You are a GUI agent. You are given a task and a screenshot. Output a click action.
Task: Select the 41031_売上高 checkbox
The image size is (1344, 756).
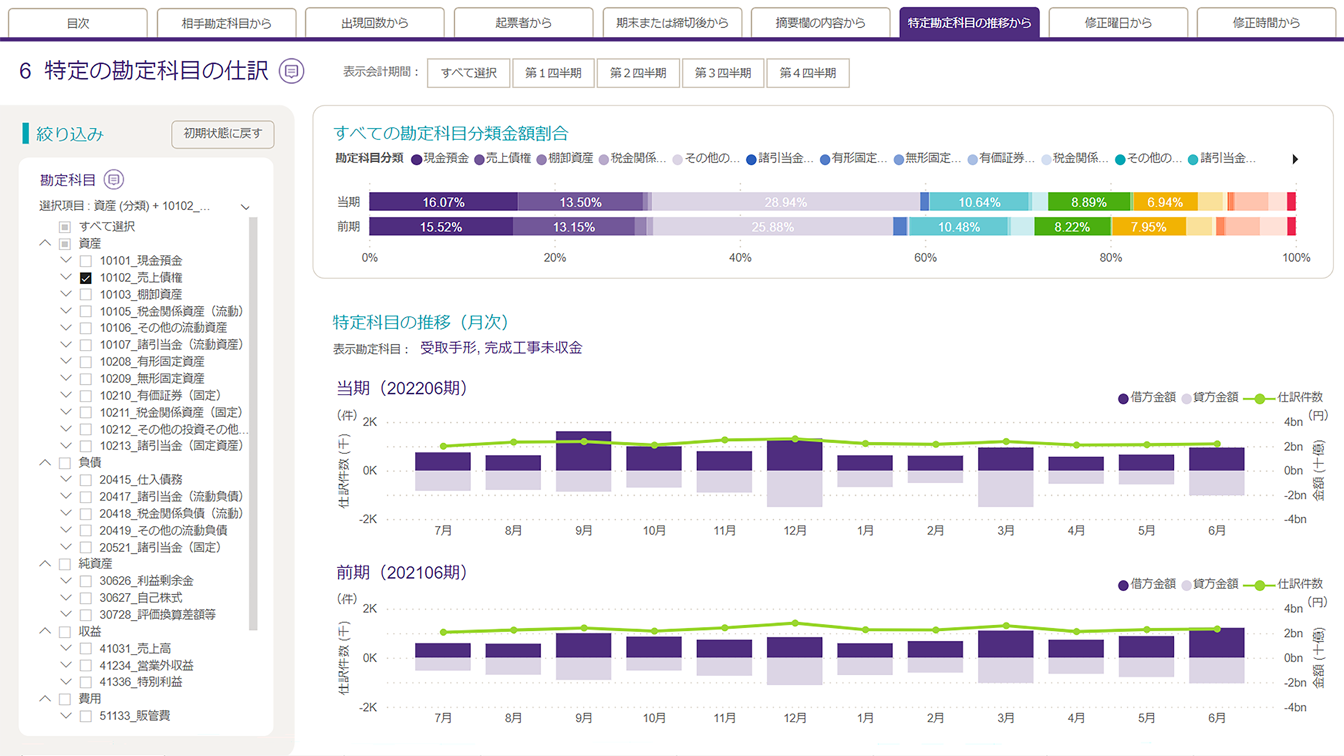(x=86, y=649)
